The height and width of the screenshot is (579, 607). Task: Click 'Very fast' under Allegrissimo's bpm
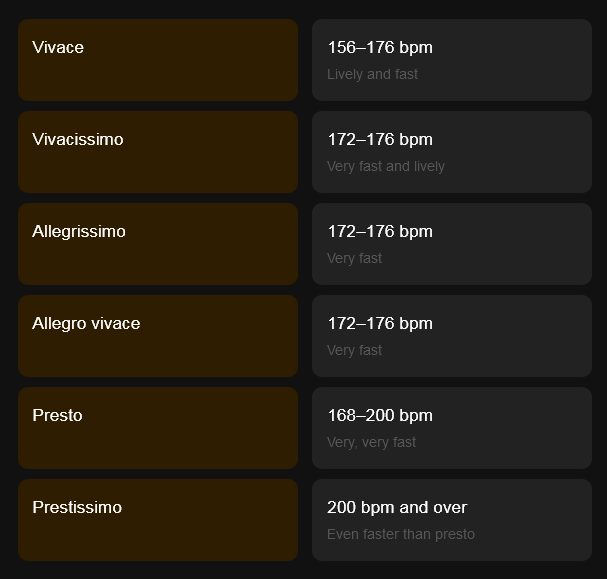[x=354, y=258]
